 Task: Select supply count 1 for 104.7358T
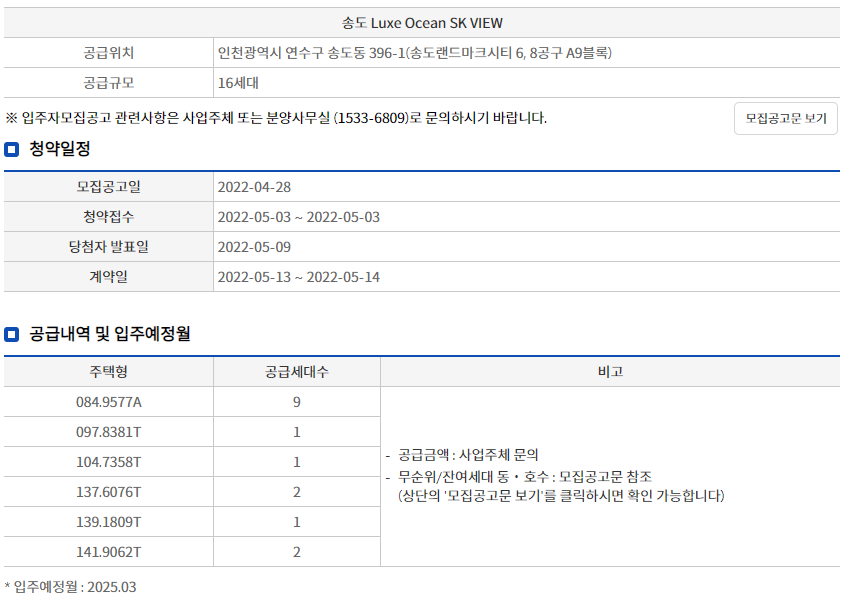pyautogui.click(x=297, y=462)
